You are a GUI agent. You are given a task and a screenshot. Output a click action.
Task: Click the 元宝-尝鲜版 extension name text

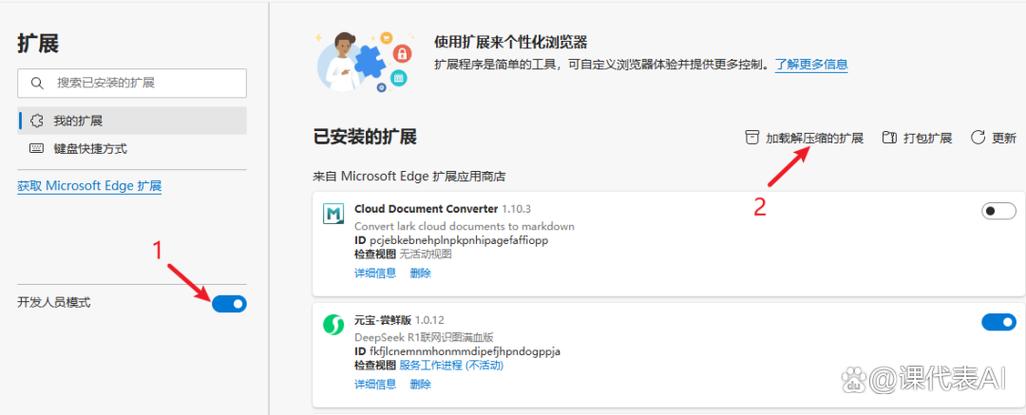click(383, 320)
